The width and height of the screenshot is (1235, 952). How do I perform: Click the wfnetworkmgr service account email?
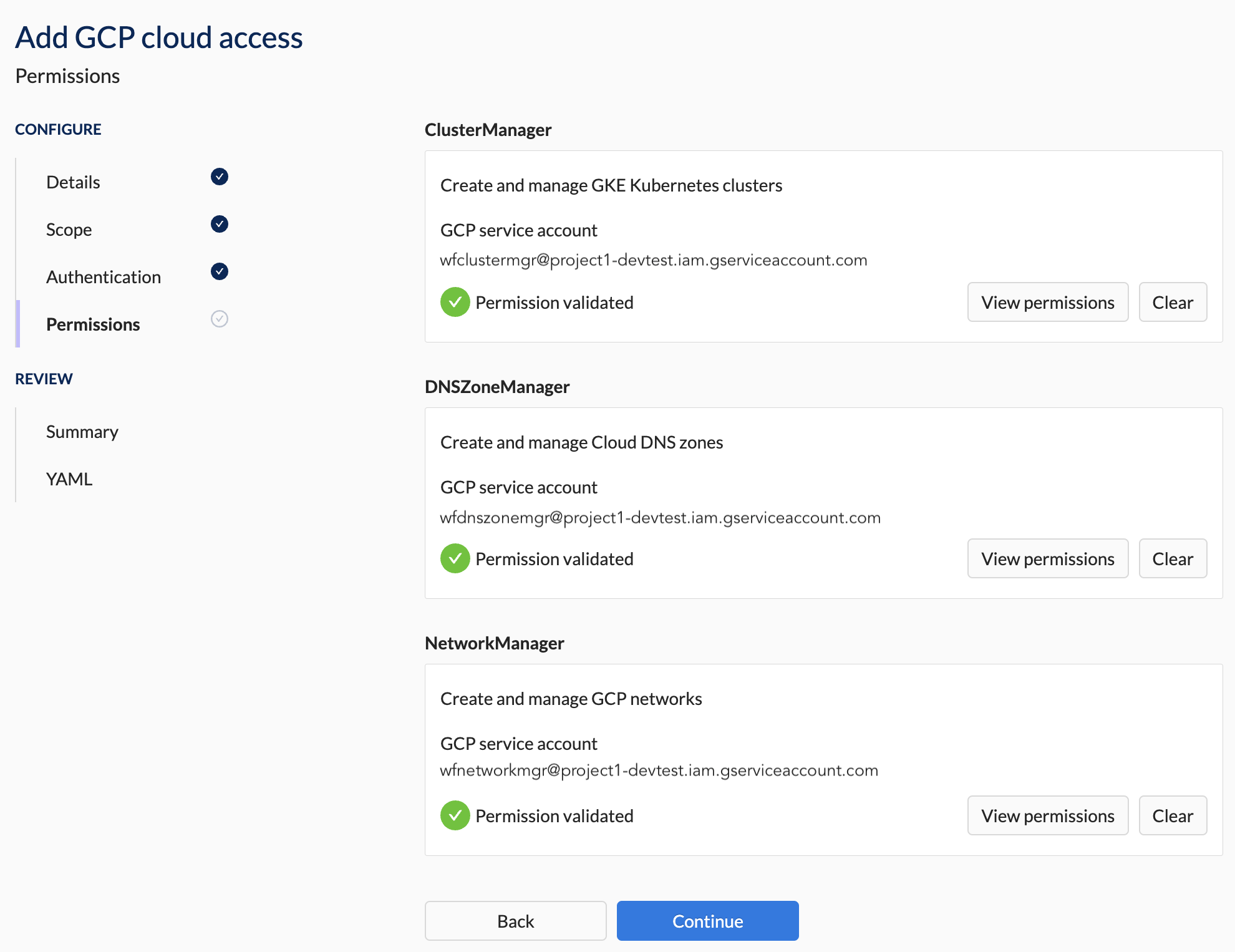point(659,770)
